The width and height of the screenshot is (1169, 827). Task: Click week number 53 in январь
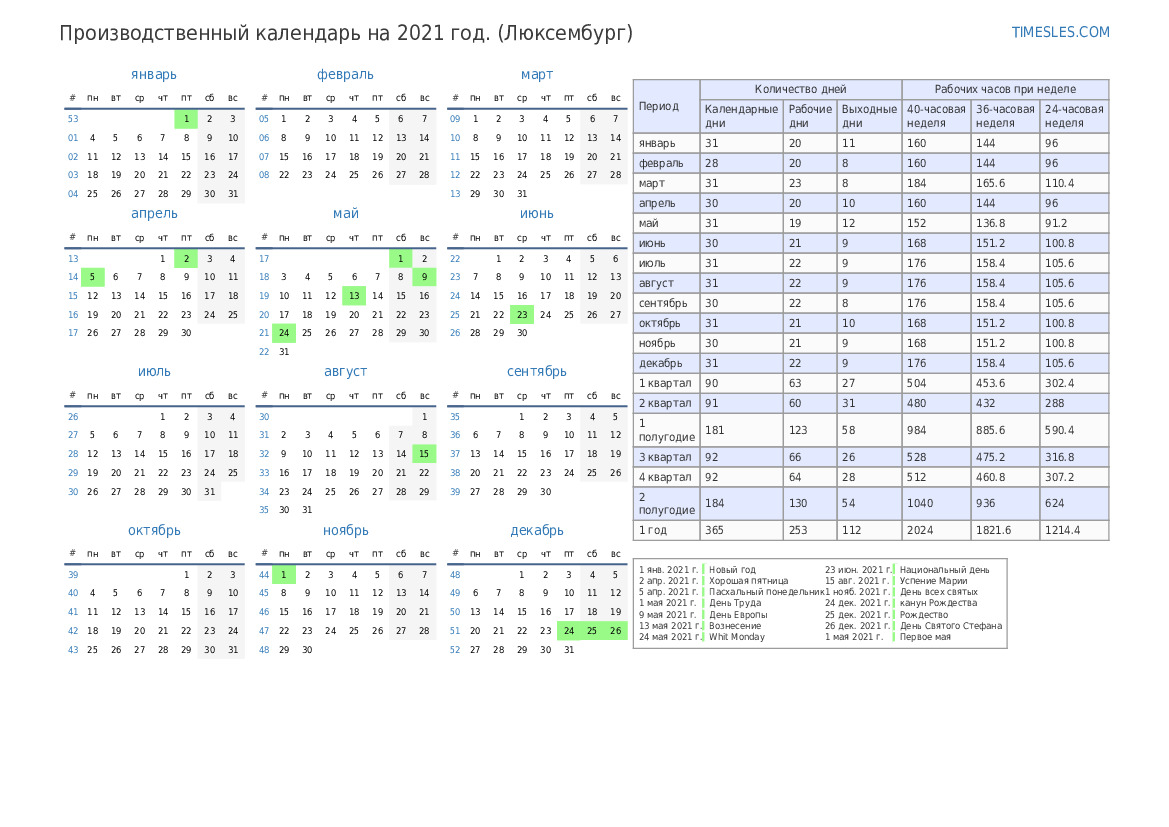[73, 119]
